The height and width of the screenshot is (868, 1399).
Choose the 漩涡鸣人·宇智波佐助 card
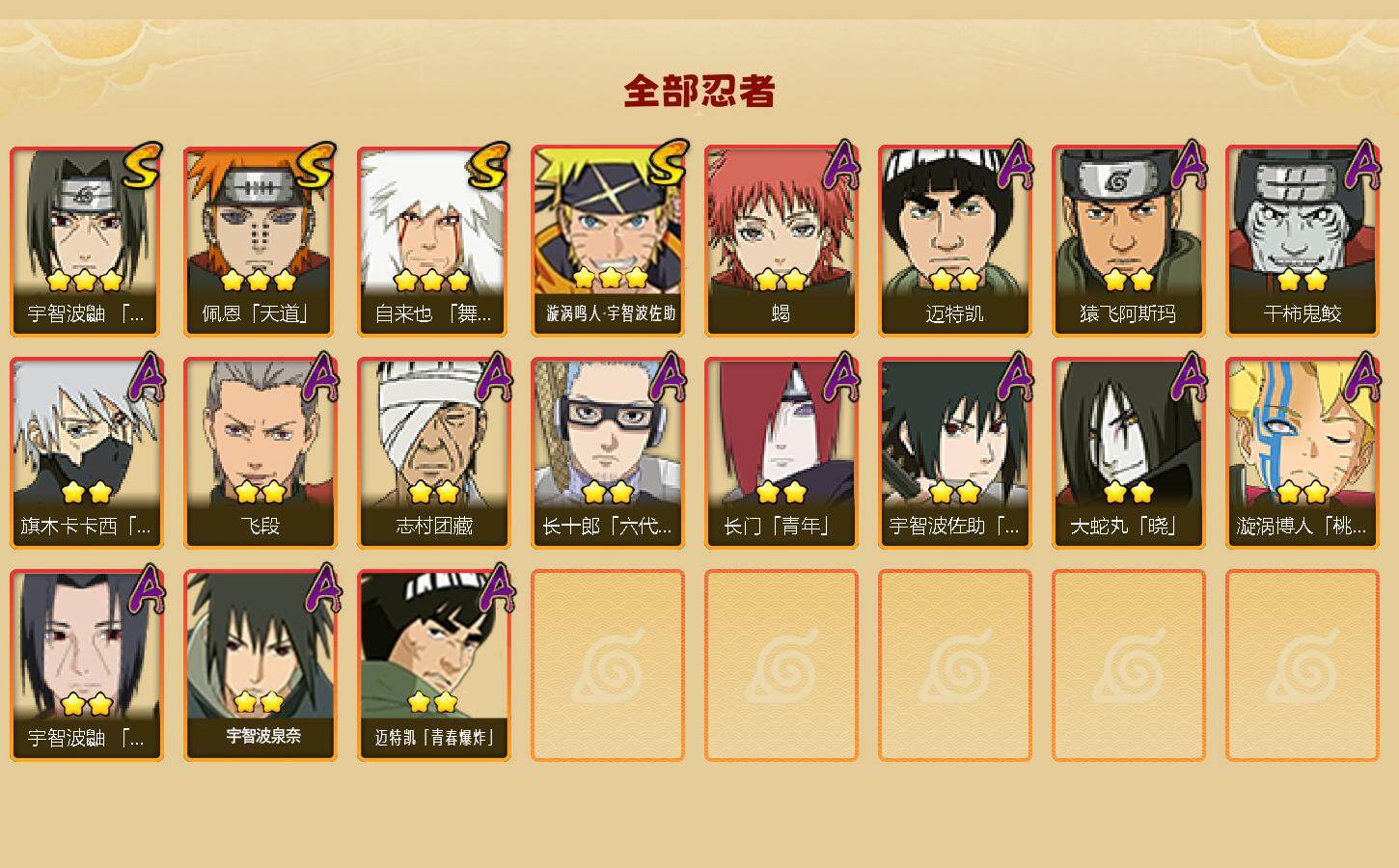(x=607, y=241)
